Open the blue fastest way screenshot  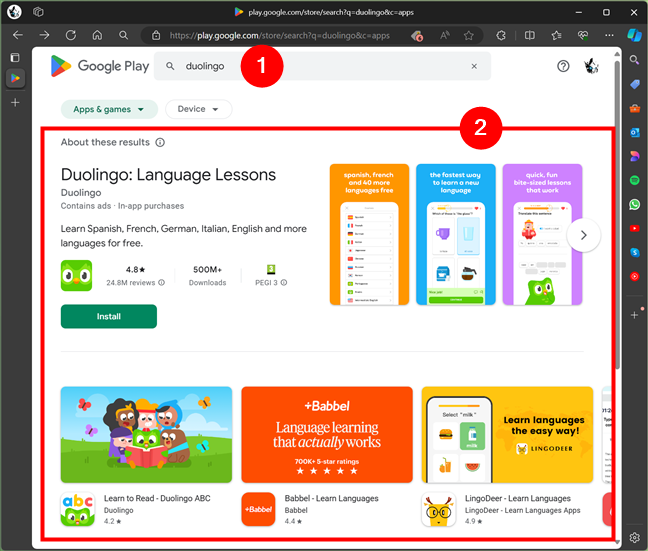(x=456, y=234)
